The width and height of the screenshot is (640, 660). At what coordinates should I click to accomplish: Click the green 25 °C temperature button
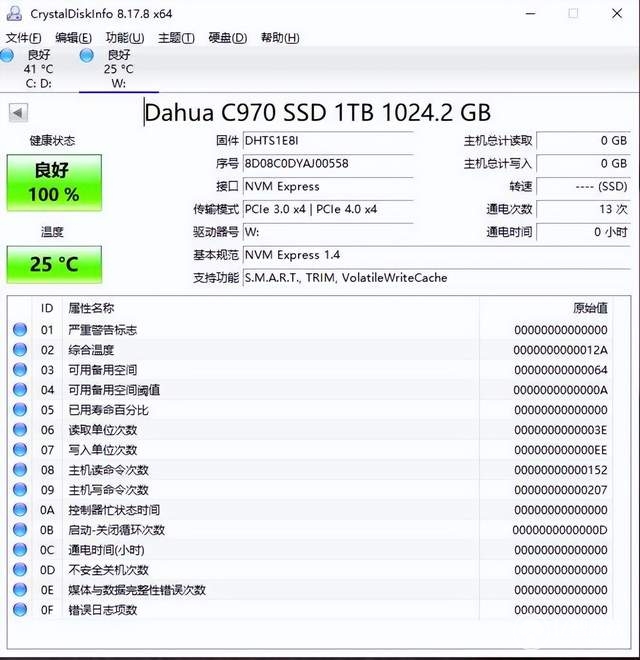click(54, 264)
